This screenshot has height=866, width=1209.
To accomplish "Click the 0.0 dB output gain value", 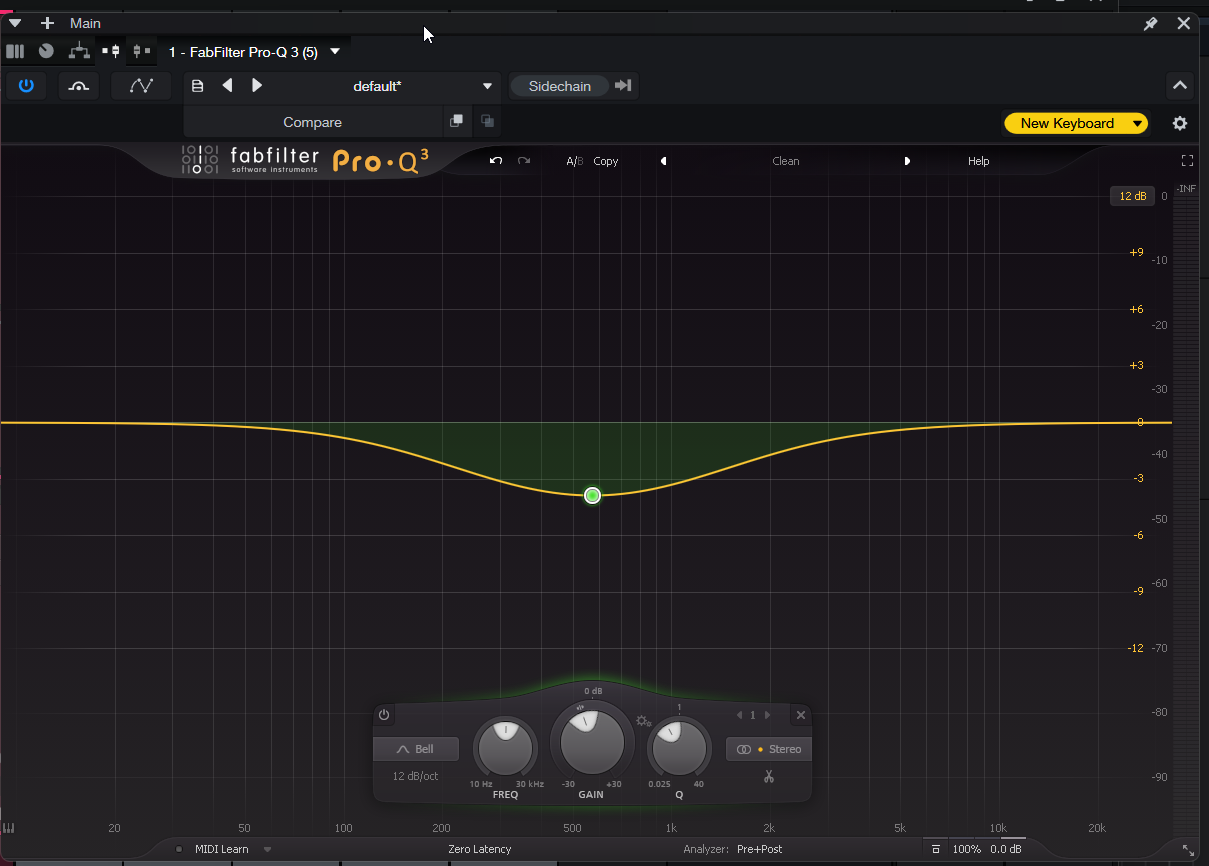I will (1006, 849).
